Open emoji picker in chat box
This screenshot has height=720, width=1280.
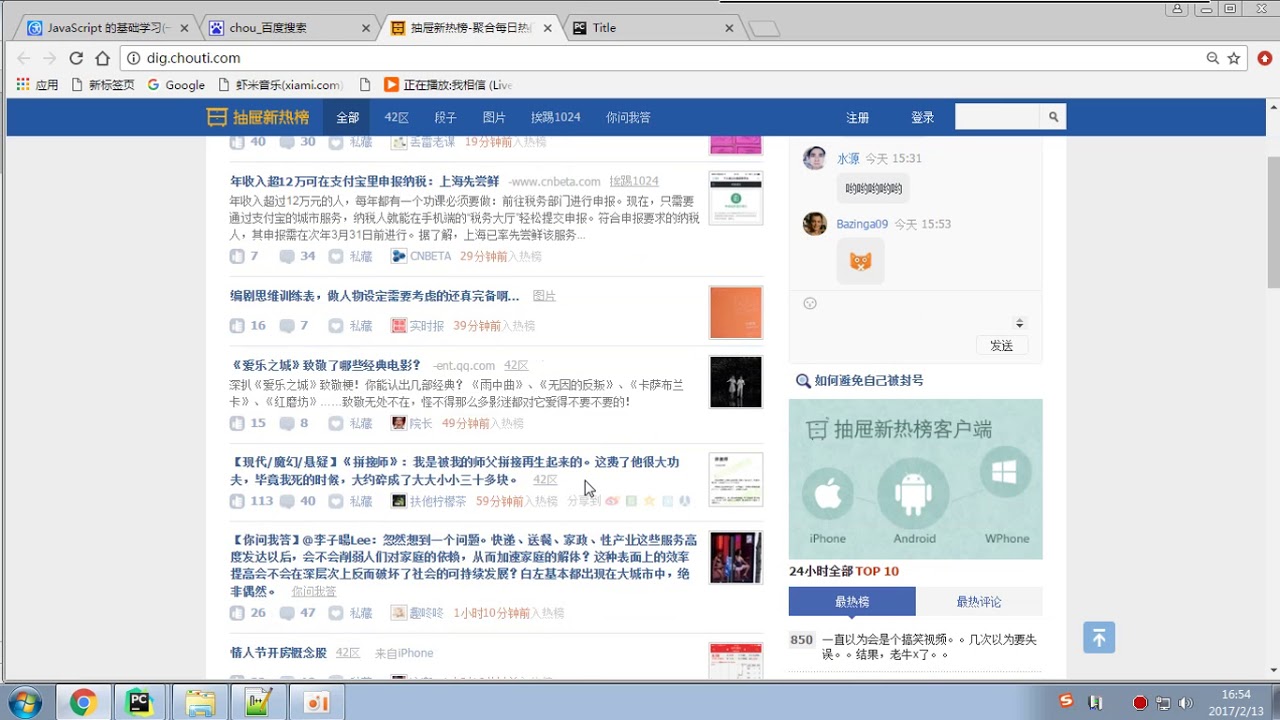pos(810,303)
